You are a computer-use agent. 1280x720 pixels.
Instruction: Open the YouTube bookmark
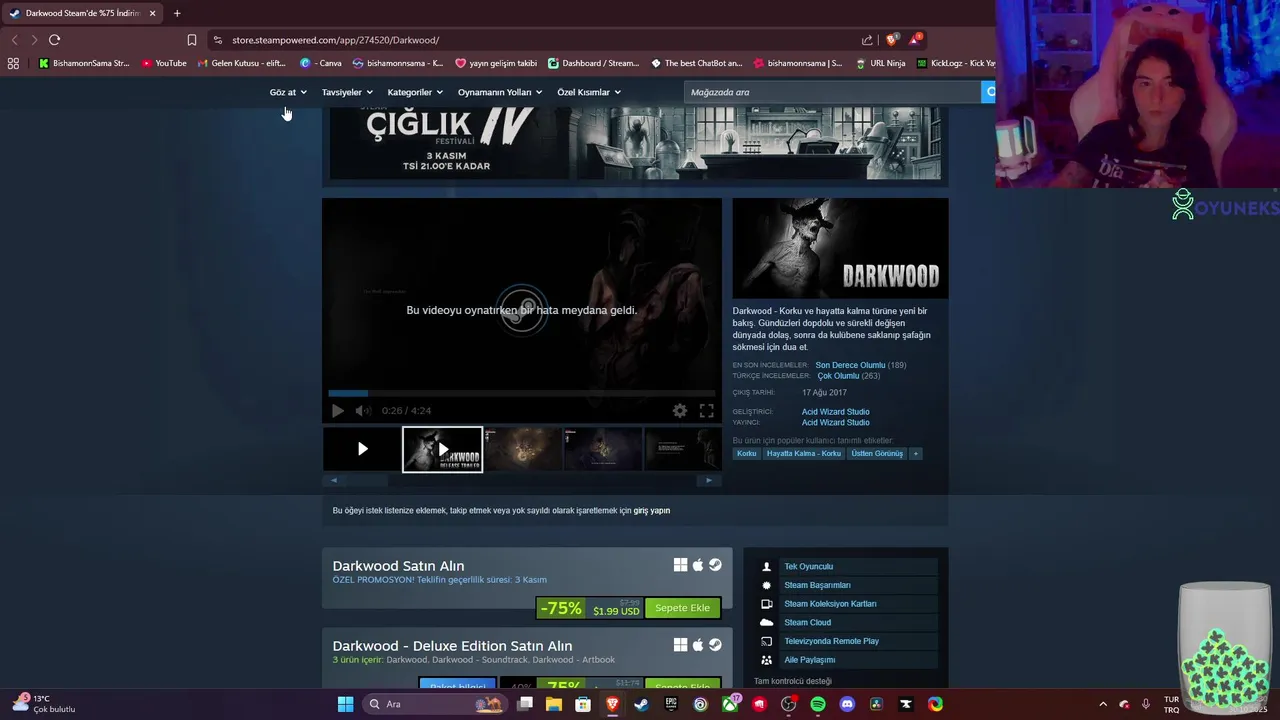[164, 63]
